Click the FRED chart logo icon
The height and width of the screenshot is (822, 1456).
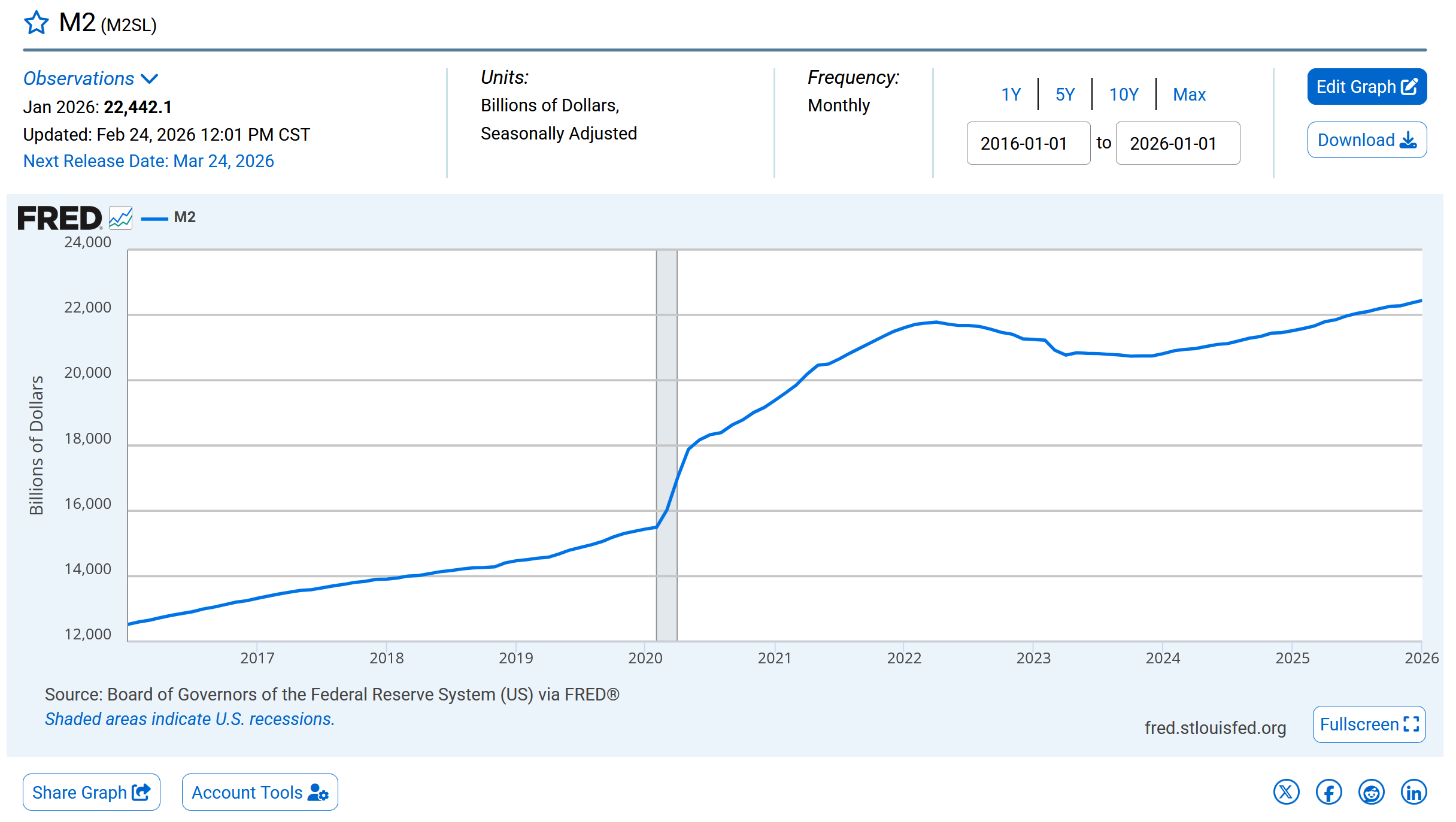[120, 218]
